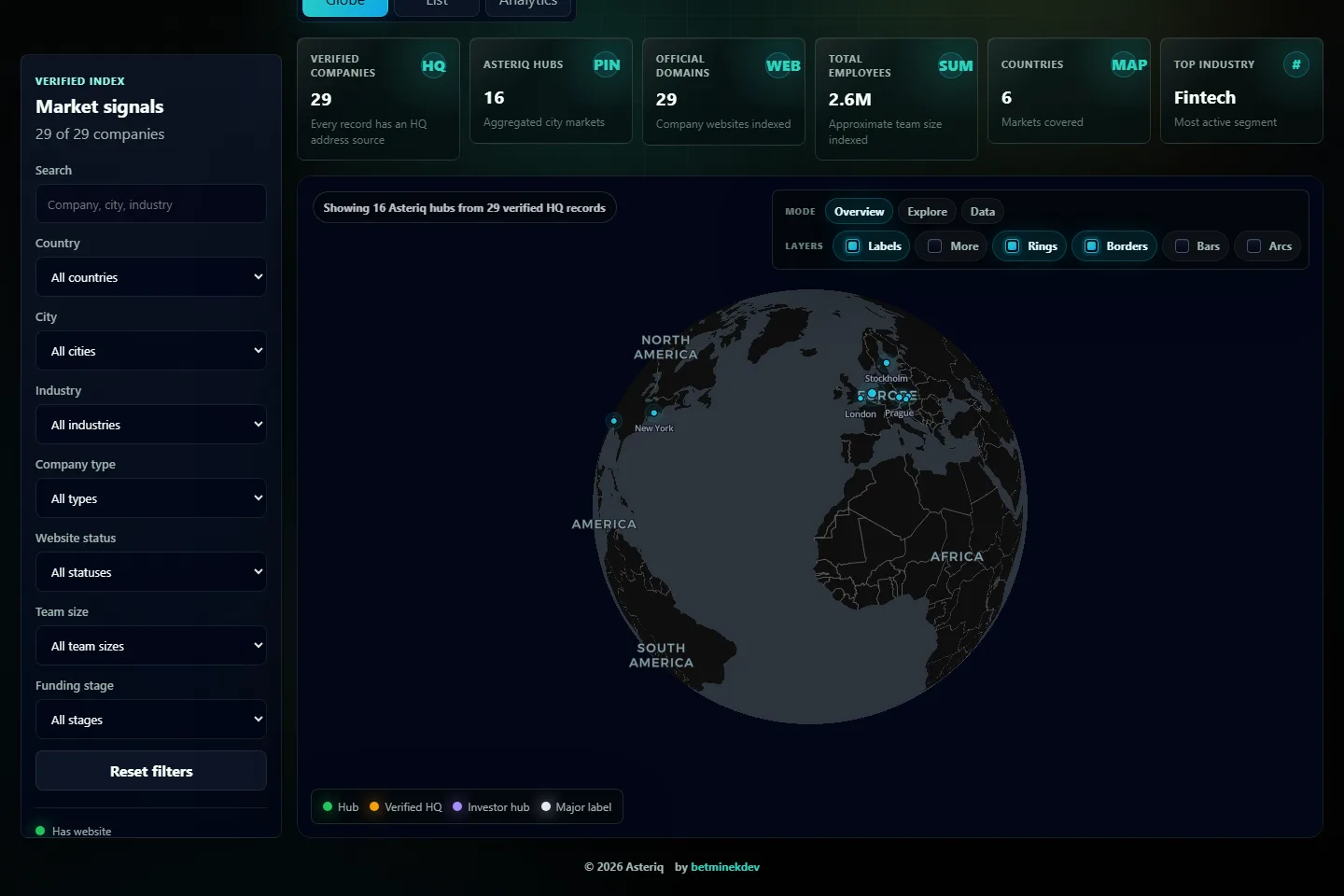The height and width of the screenshot is (896, 1344).
Task: Enable the Bars layer checkbox
Action: (1182, 246)
